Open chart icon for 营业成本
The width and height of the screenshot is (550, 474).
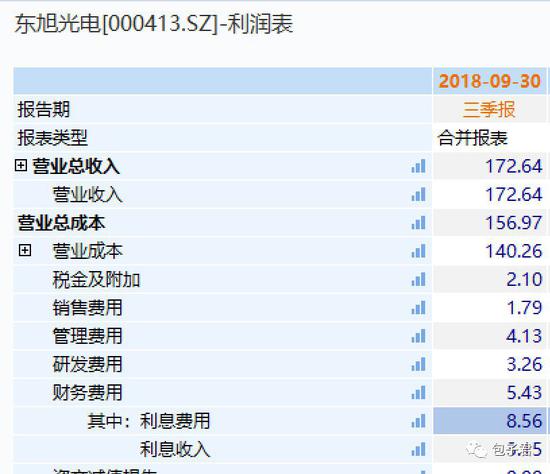(418, 251)
